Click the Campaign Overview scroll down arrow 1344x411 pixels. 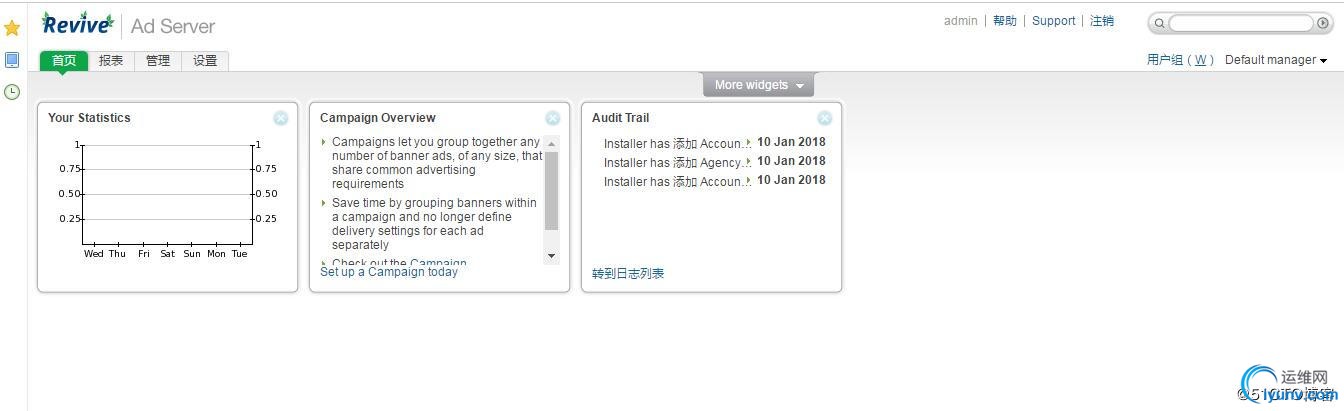tap(551, 256)
